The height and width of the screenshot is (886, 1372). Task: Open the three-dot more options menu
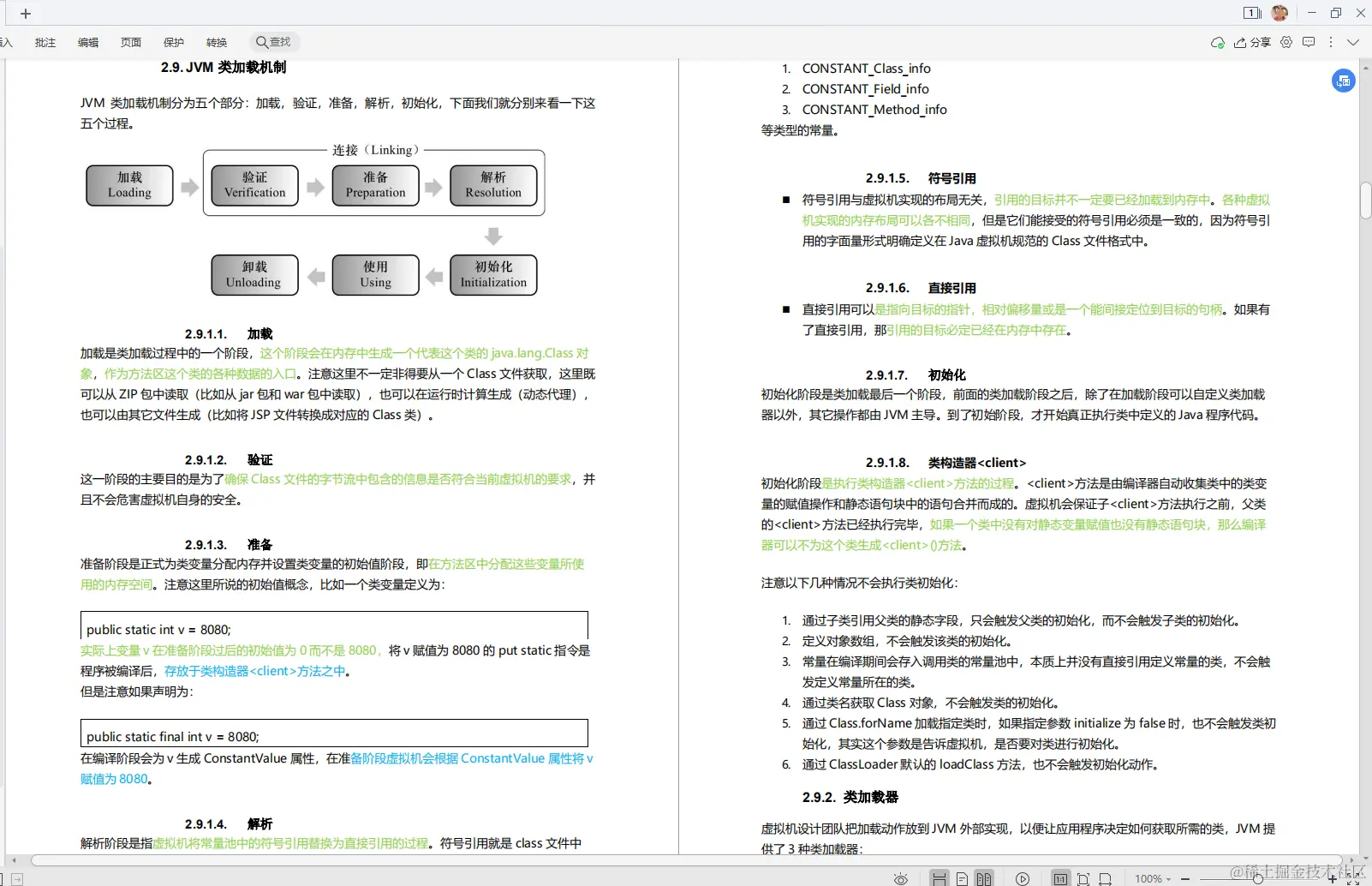click(x=1330, y=42)
